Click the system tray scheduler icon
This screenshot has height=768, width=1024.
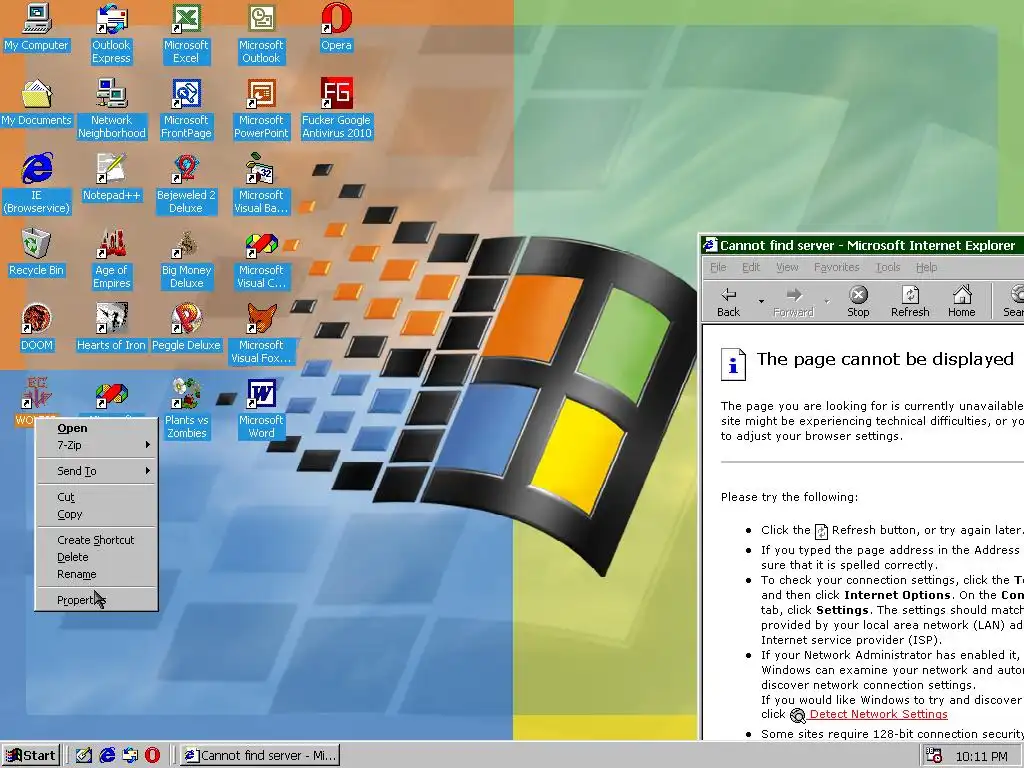click(x=934, y=756)
